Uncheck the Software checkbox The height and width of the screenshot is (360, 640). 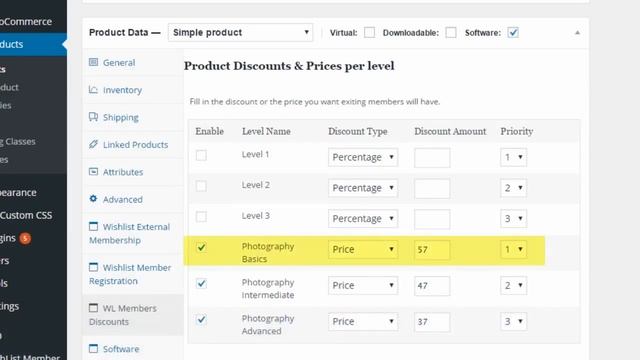513,33
